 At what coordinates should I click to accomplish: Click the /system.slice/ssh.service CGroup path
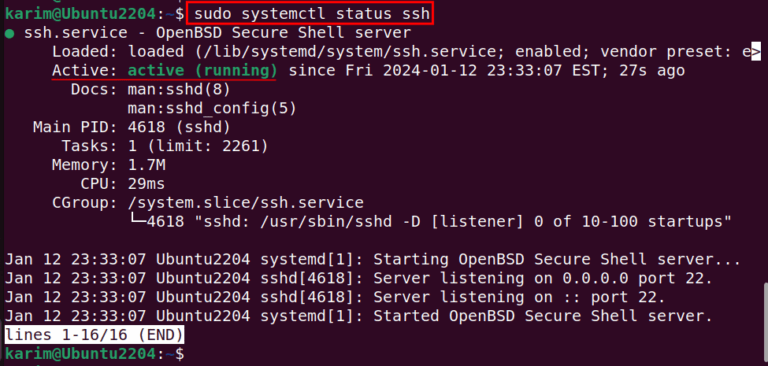click(x=246, y=202)
